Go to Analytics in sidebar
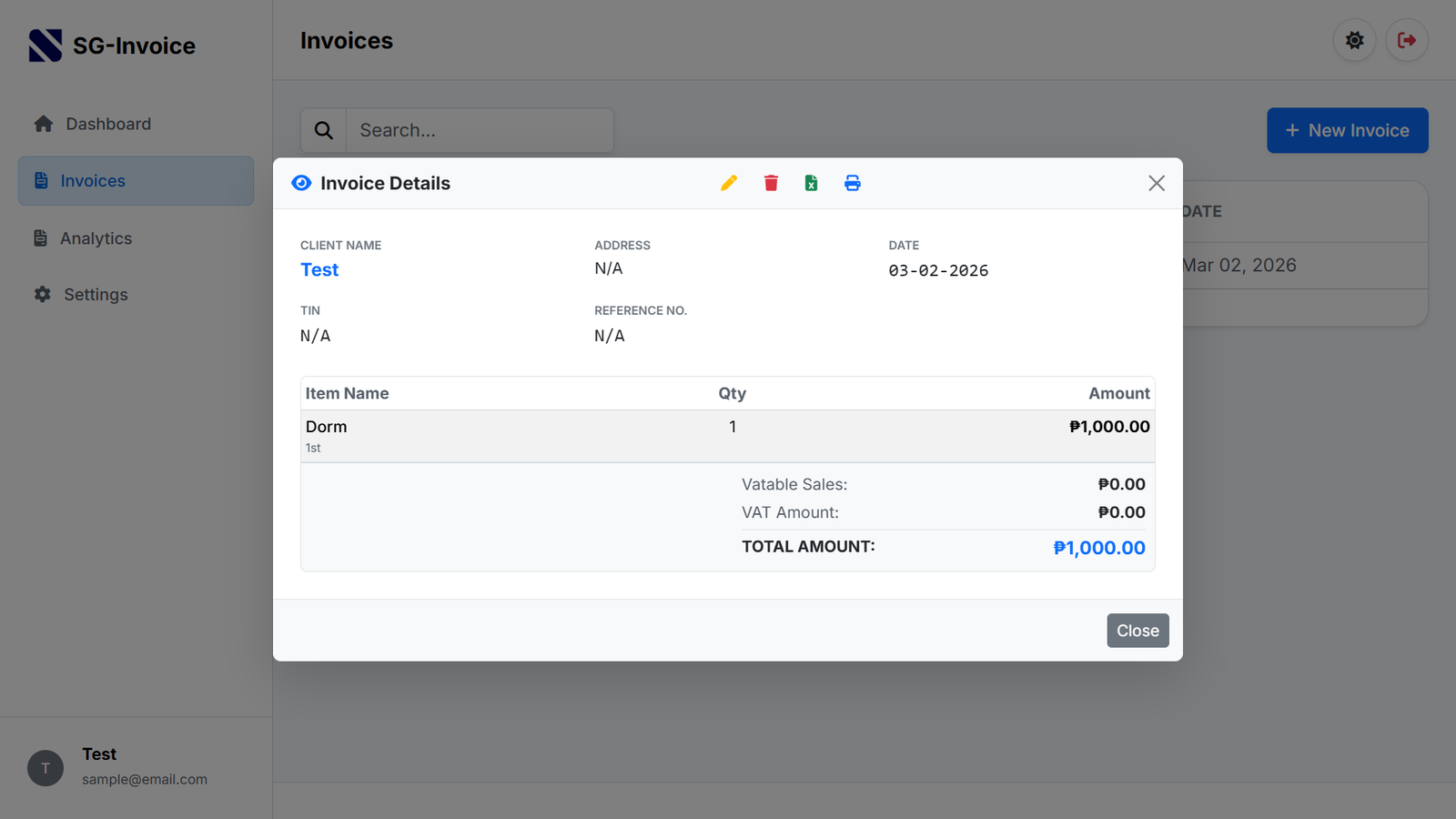 96,238
